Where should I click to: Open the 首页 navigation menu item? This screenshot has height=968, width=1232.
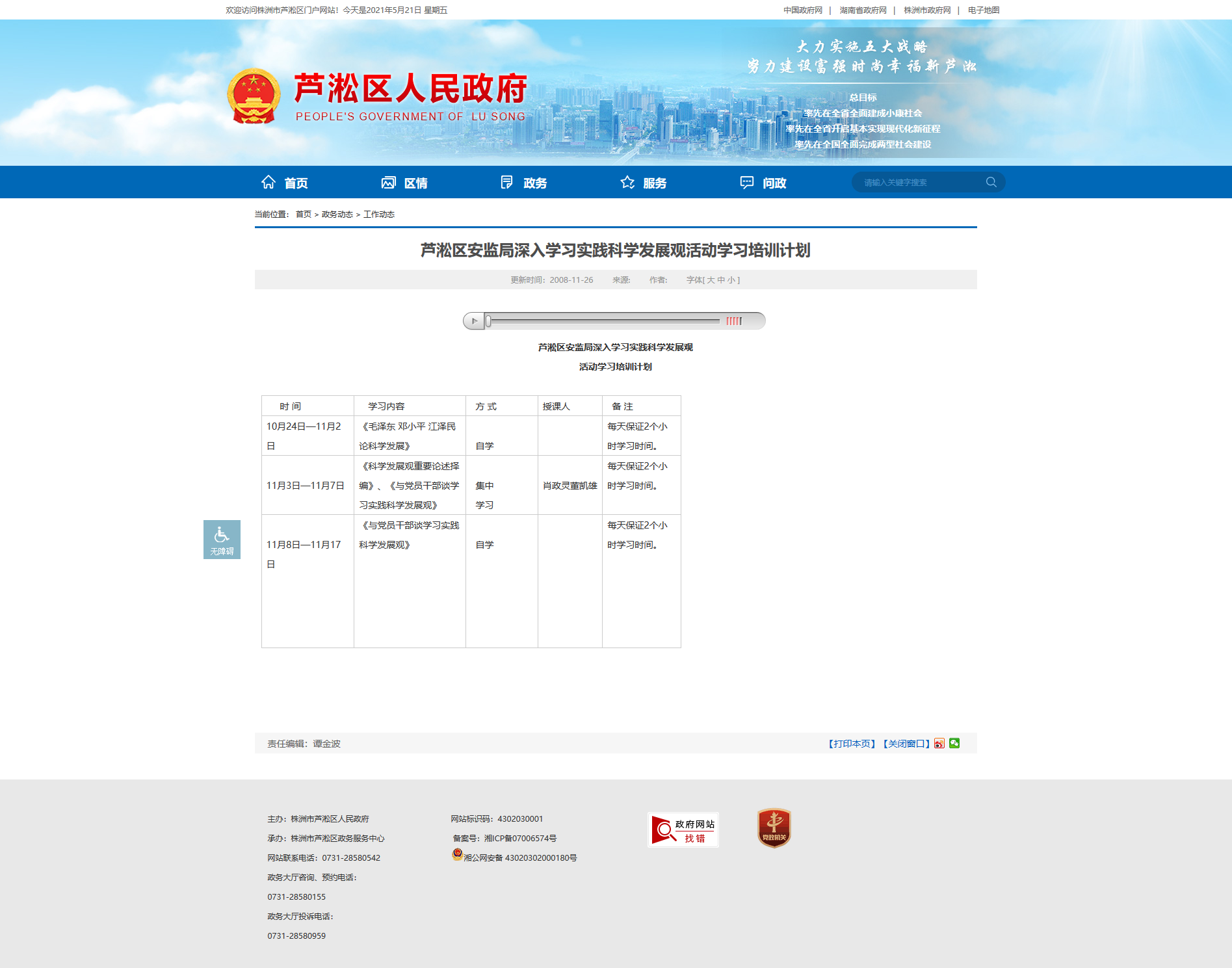pyautogui.click(x=285, y=183)
